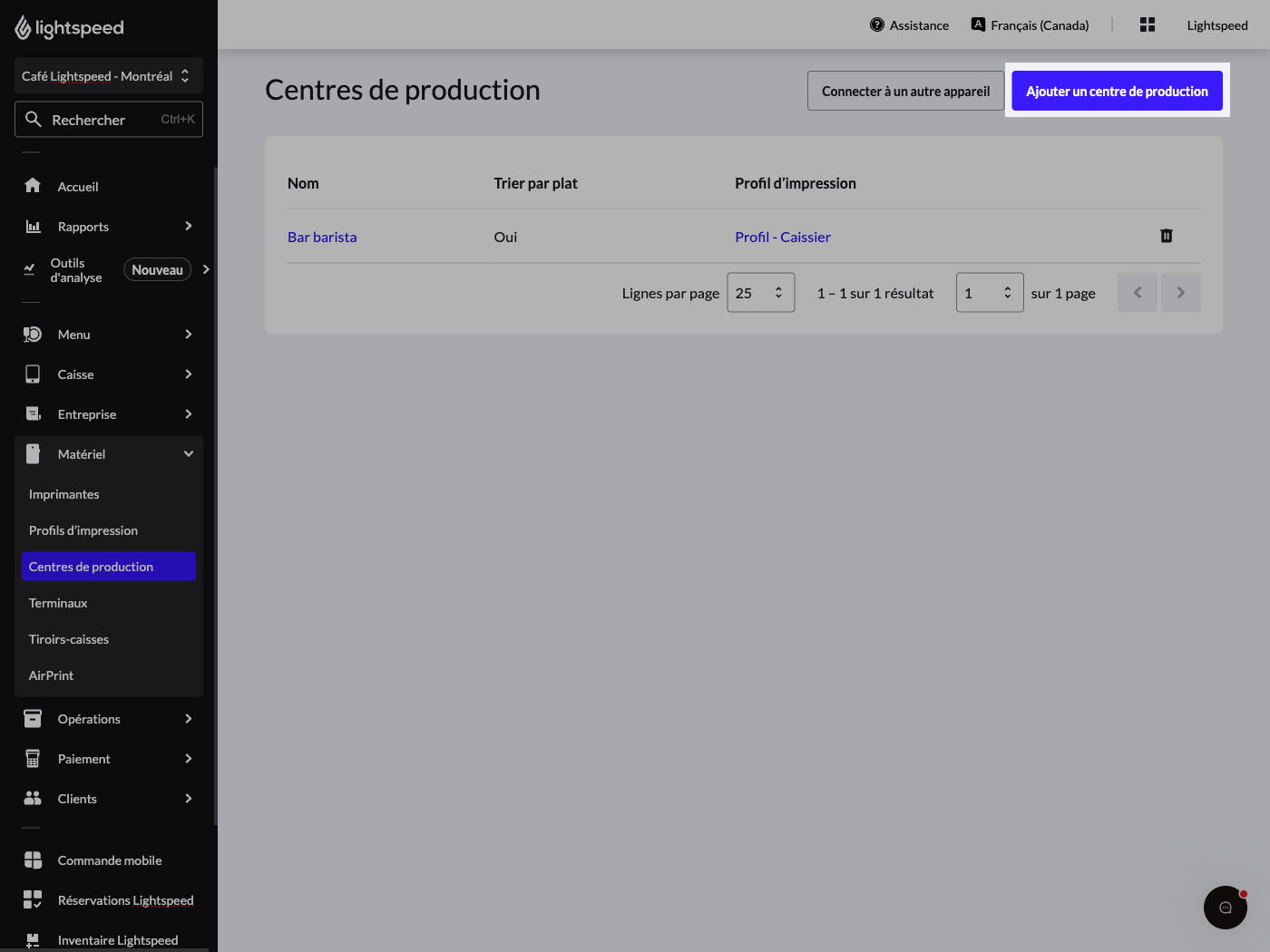Click the language translate icon
The image size is (1270, 952).
click(x=978, y=24)
